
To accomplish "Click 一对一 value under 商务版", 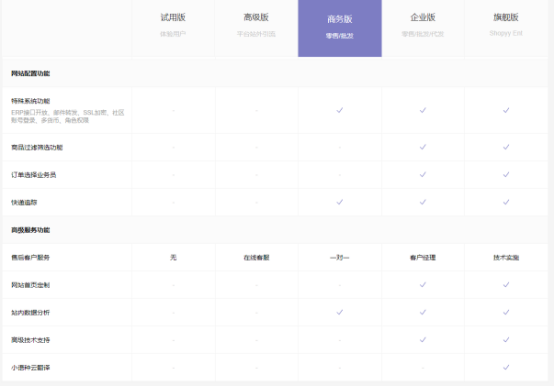I will [x=340, y=258].
